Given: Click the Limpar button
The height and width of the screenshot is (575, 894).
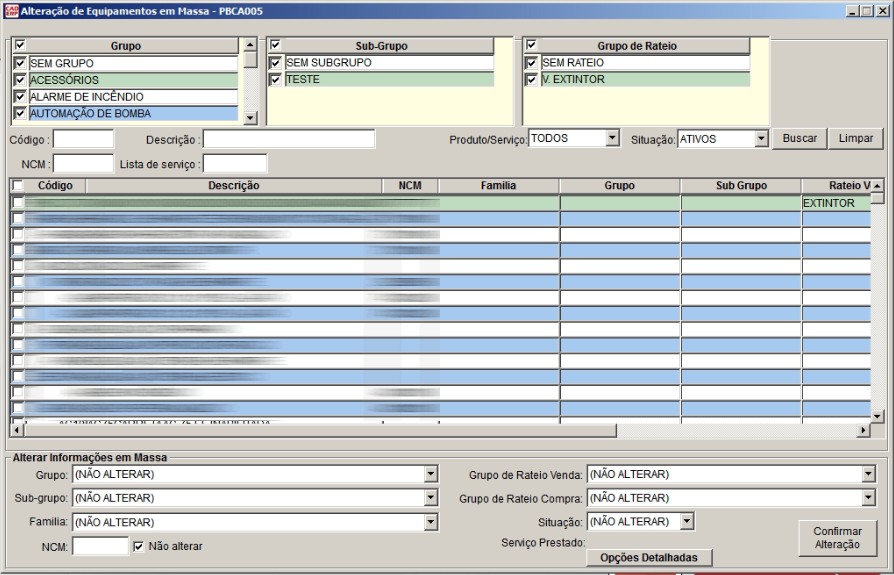Looking at the screenshot, I should coord(855,138).
